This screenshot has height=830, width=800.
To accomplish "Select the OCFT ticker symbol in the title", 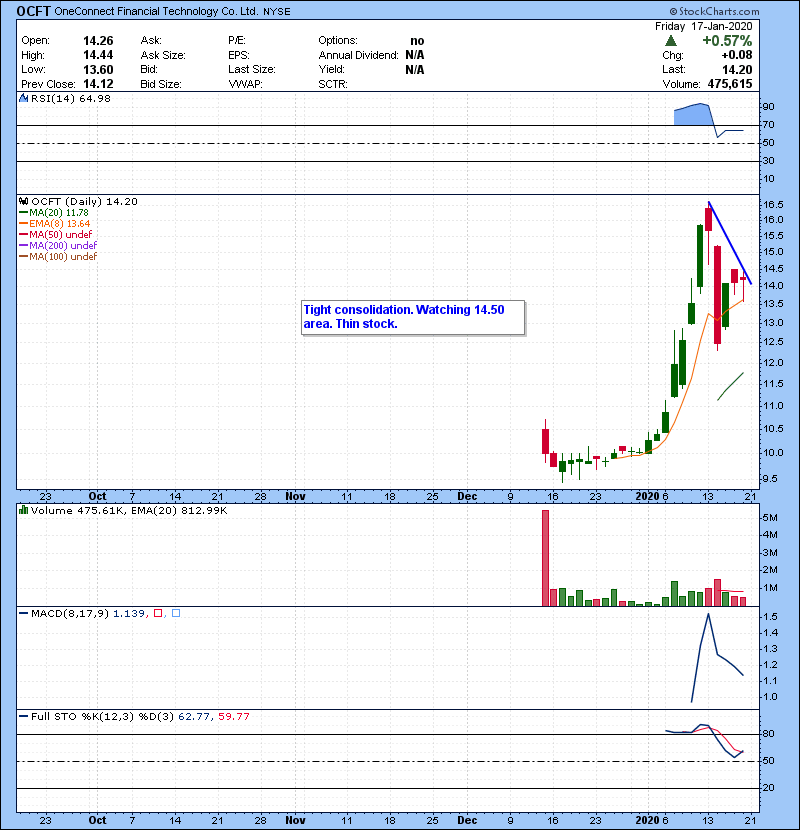I will click(33, 11).
